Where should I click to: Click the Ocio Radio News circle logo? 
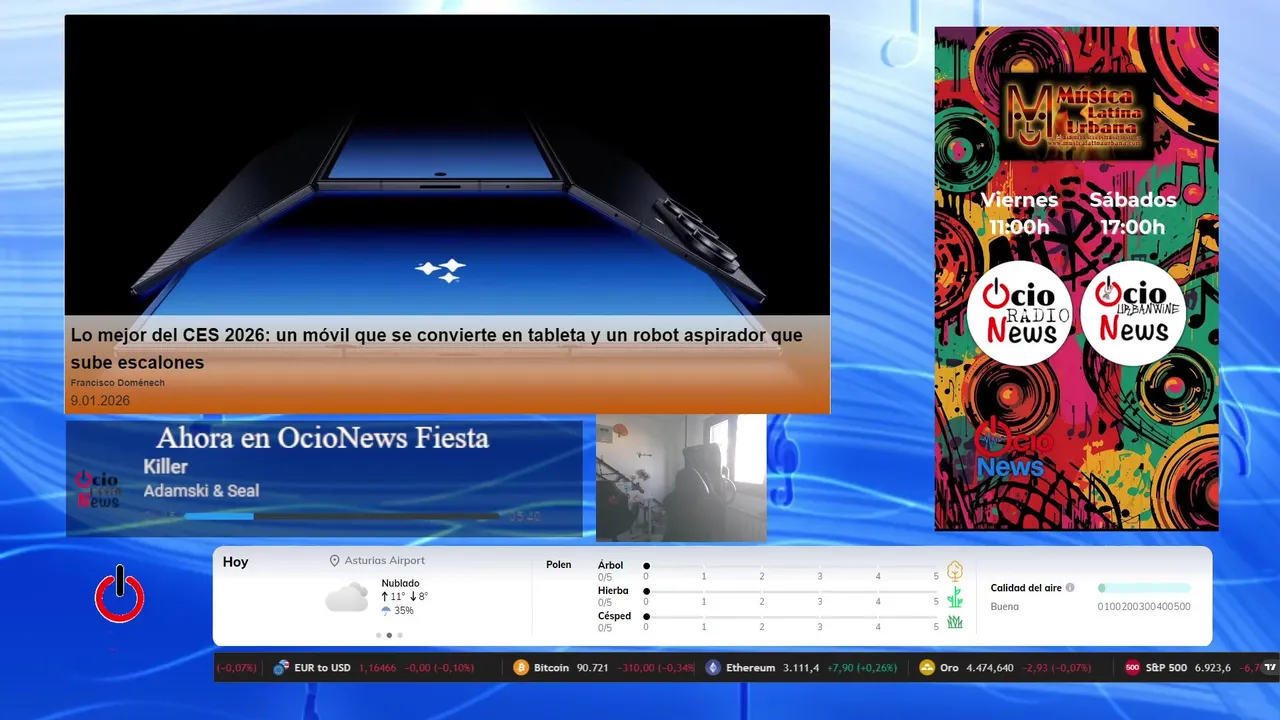tap(1019, 313)
